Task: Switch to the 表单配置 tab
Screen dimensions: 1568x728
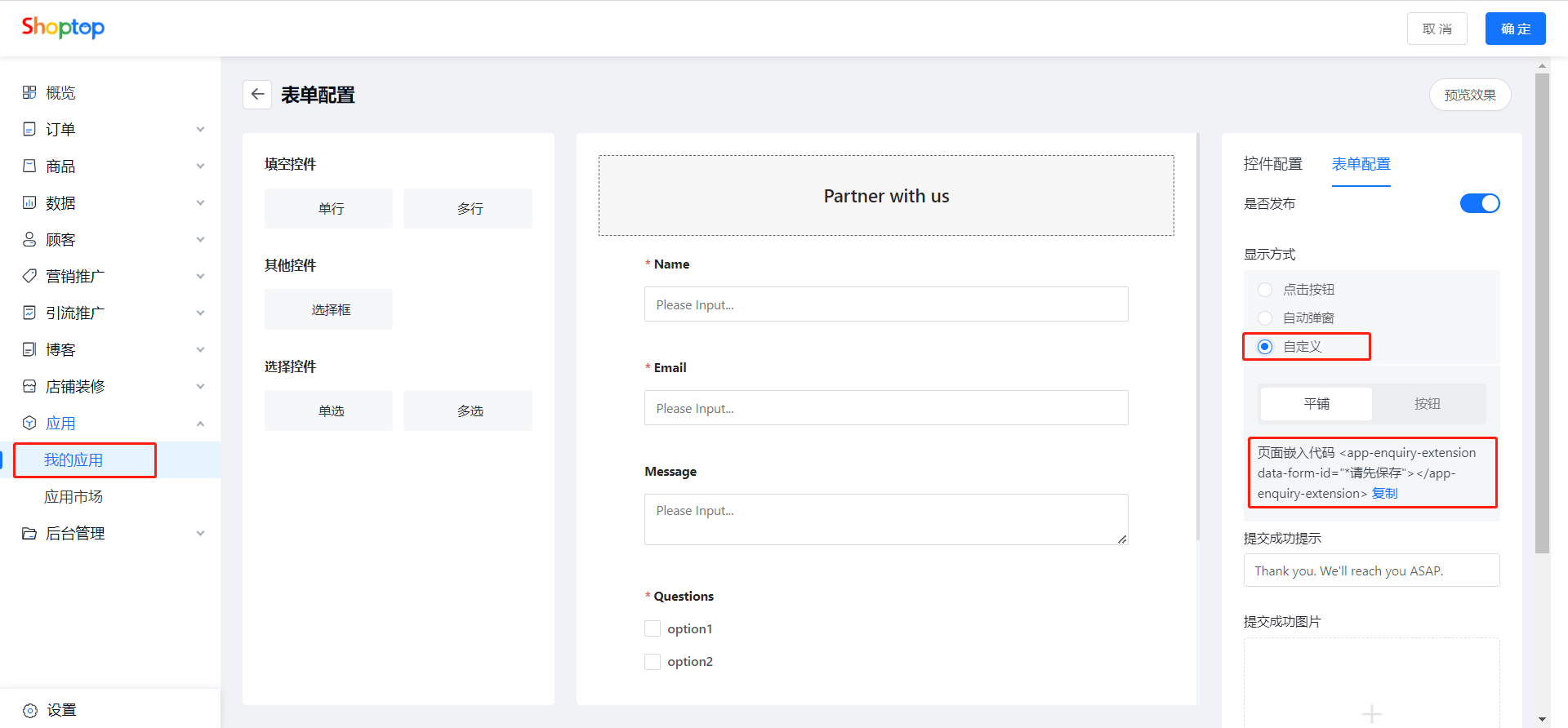Action: tap(1361, 164)
